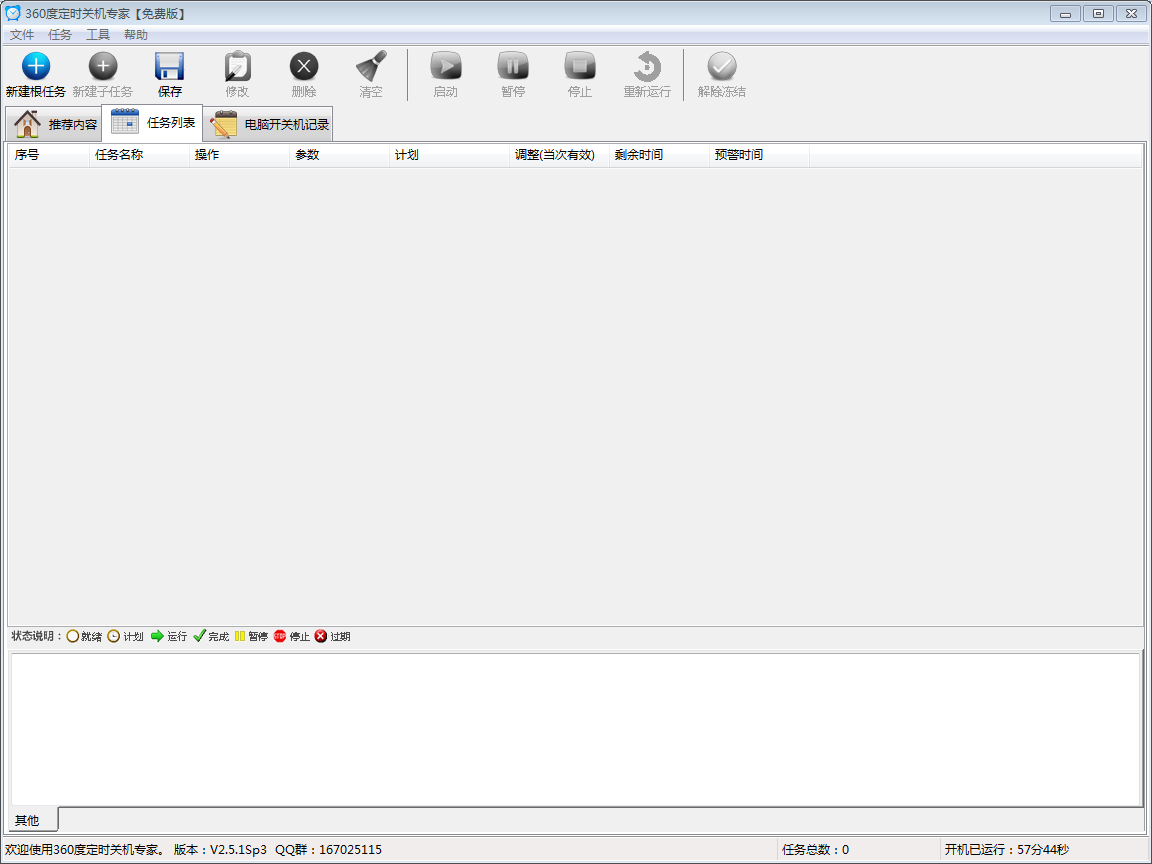
Task: Open the 文件 menu
Action: [22, 35]
